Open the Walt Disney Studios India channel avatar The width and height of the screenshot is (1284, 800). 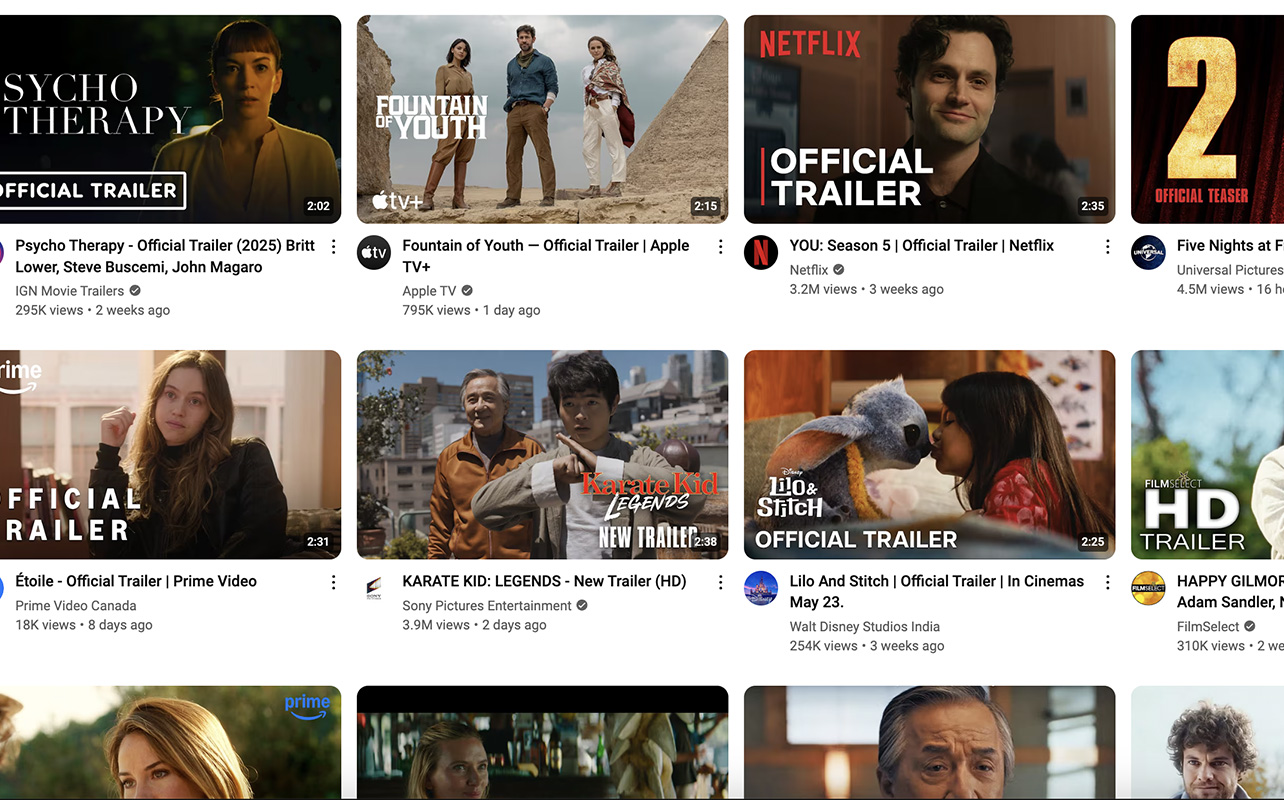pos(761,588)
